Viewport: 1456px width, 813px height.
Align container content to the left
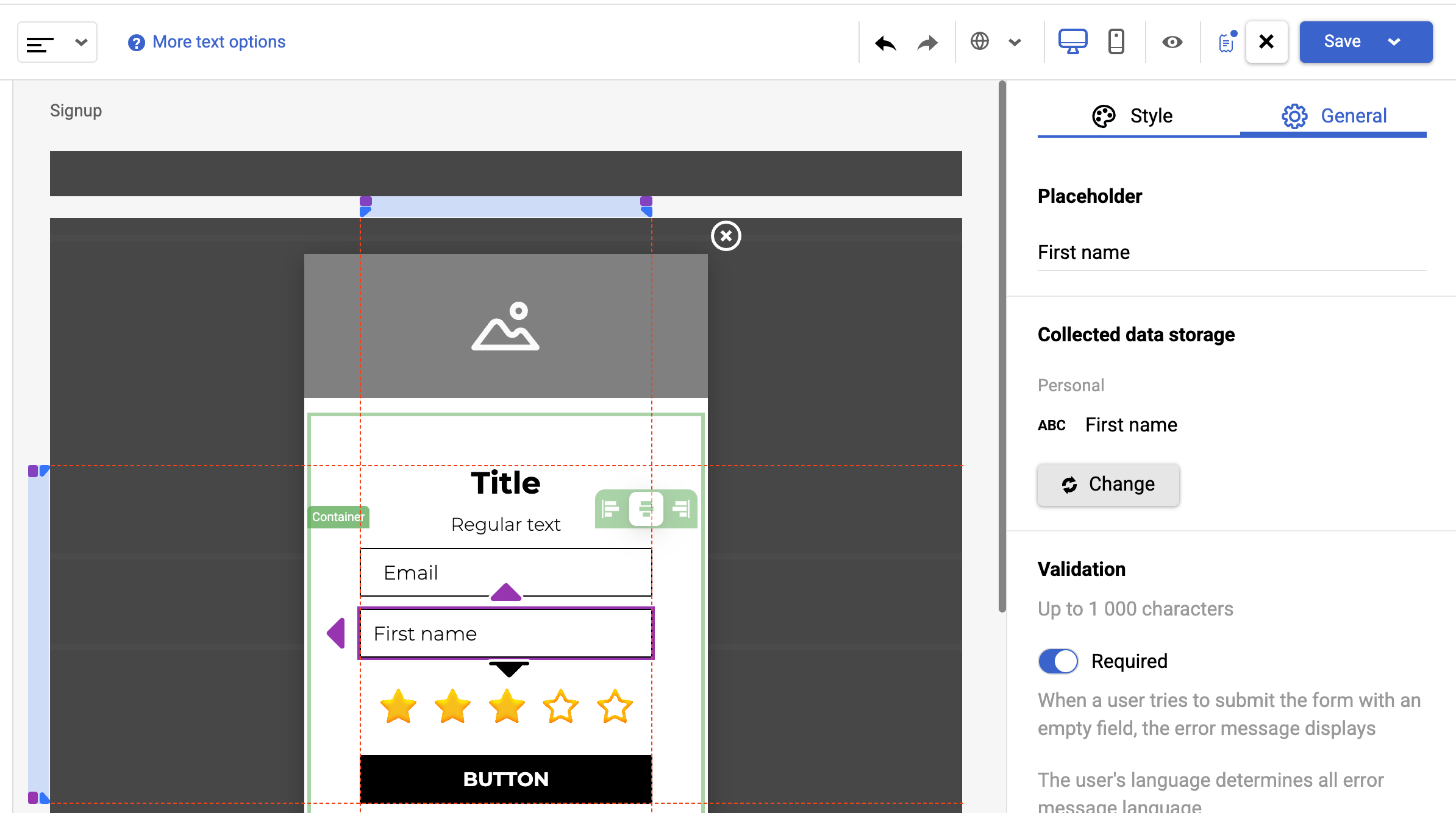[610, 508]
